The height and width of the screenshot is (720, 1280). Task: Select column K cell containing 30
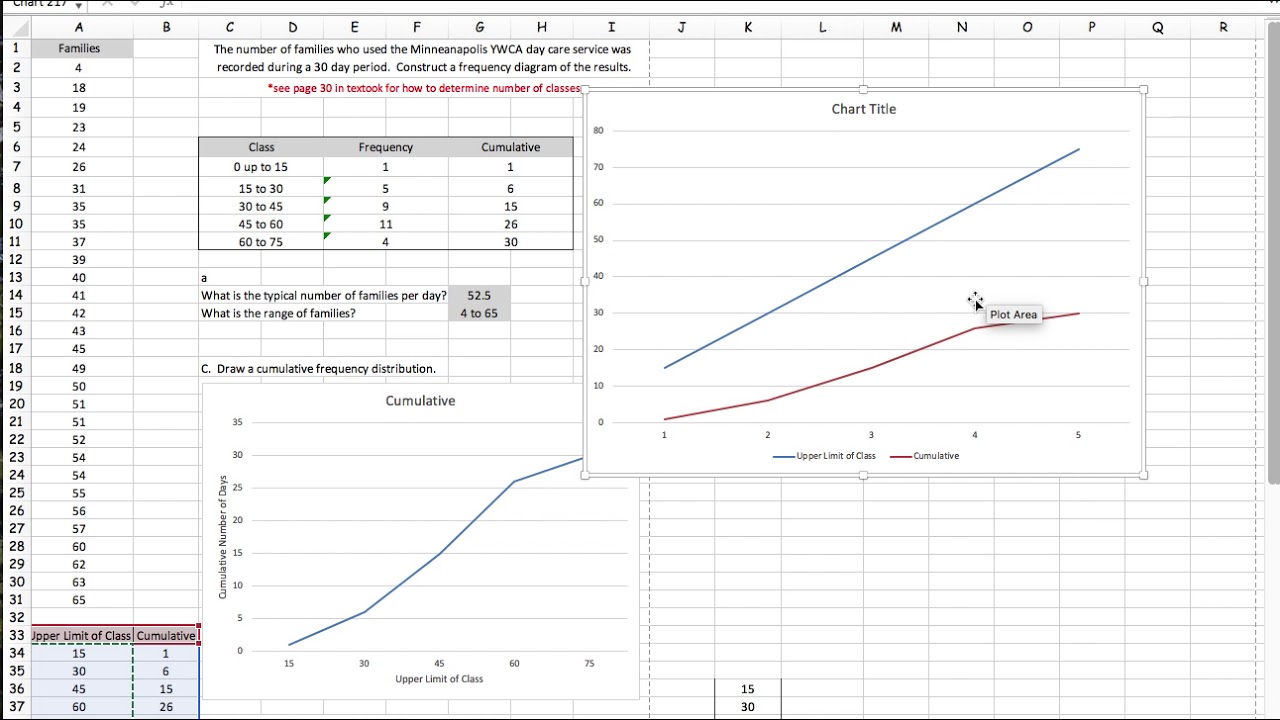(x=748, y=707)
